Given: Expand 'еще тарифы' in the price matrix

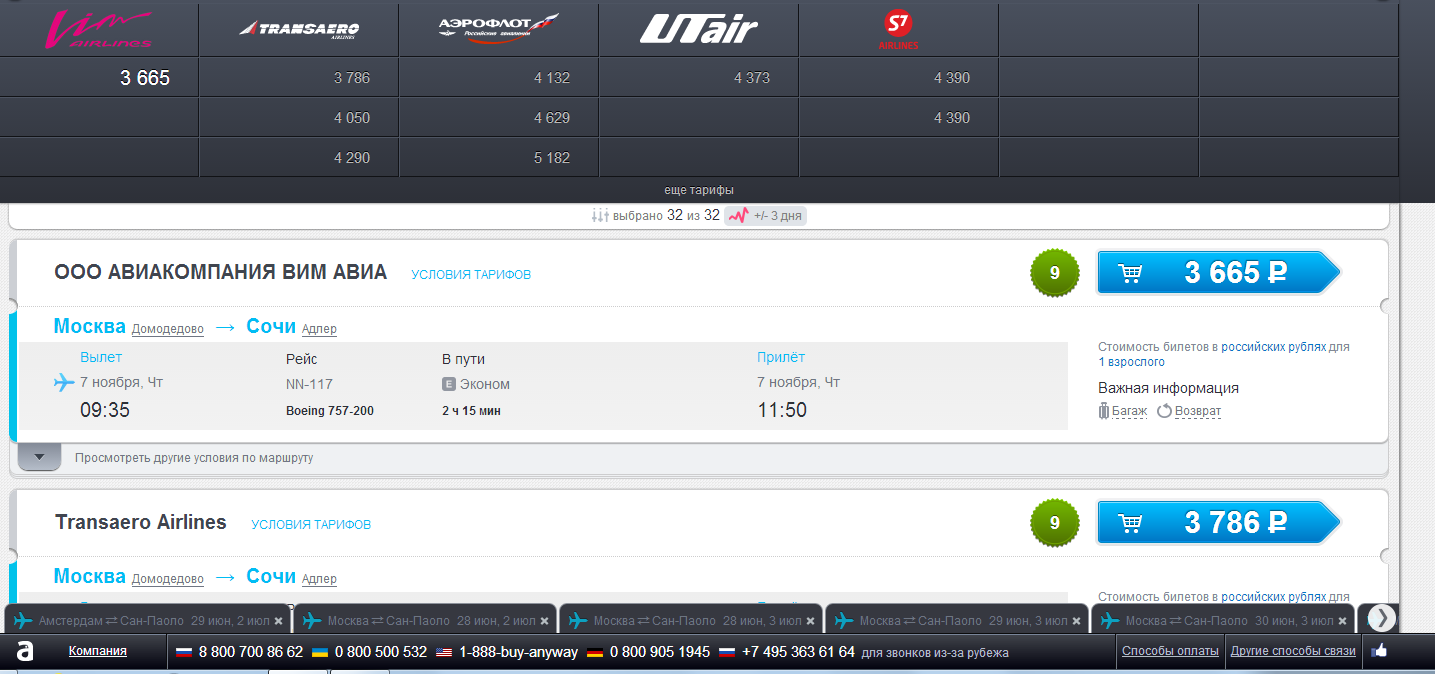Looking at the screenshot, I should [699, 190].
